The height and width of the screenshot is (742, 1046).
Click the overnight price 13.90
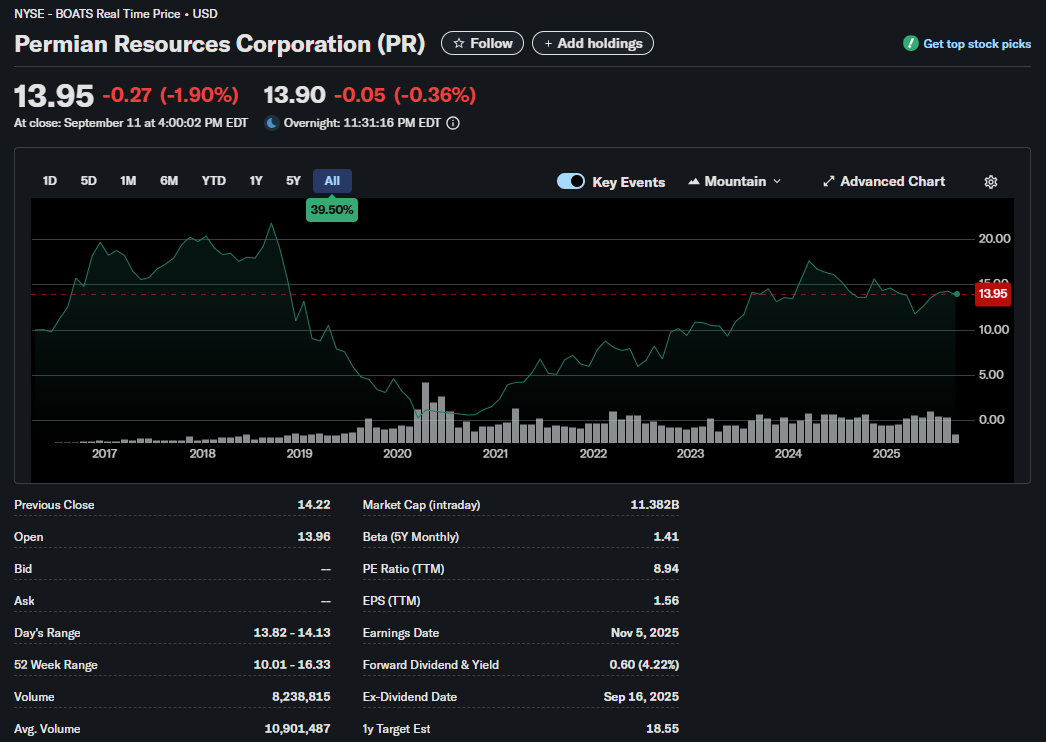294,95
